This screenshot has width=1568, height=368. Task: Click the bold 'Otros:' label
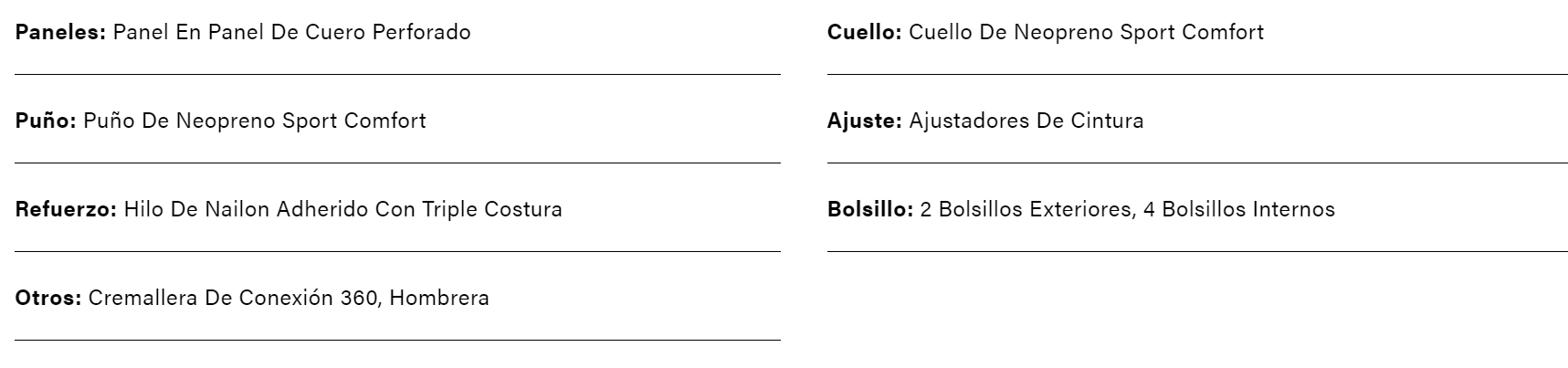pyautogui.click(x=48, y=298)
